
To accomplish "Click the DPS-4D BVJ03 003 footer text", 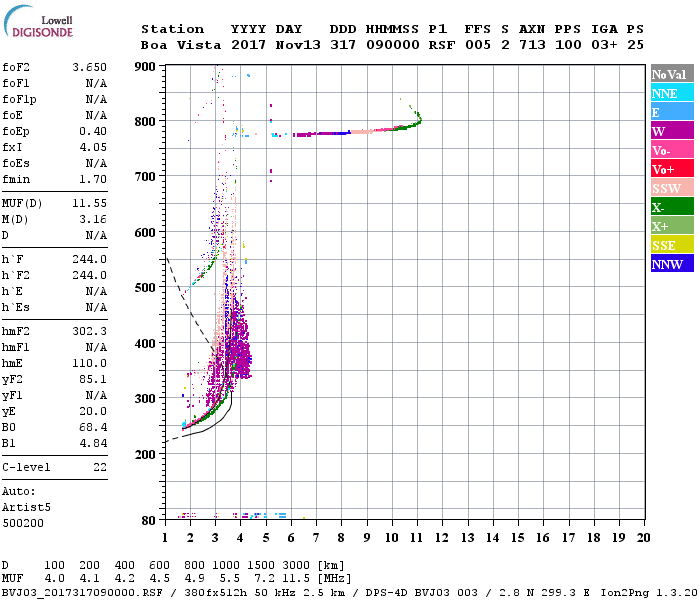I will 421,593.
